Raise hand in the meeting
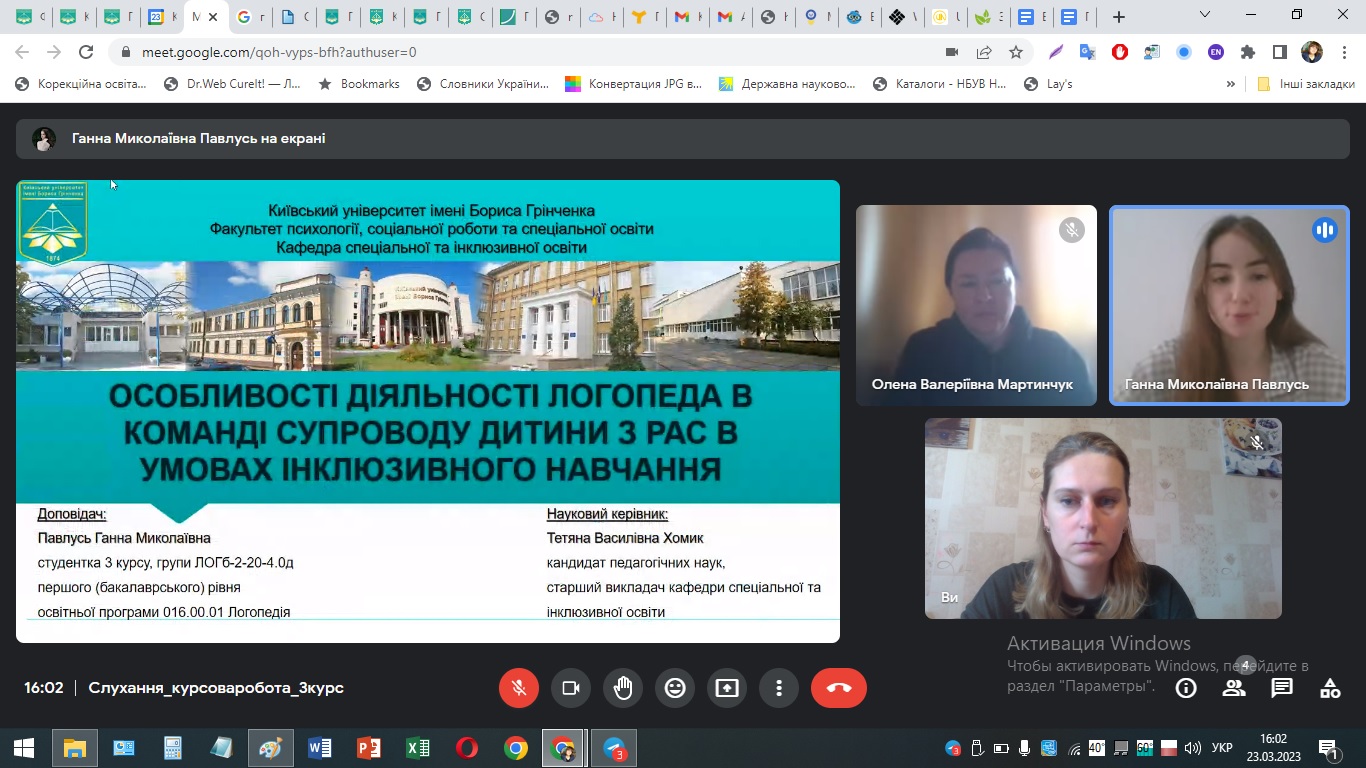The width and height of the screenshot is (1366, 768). pos(623,688)
